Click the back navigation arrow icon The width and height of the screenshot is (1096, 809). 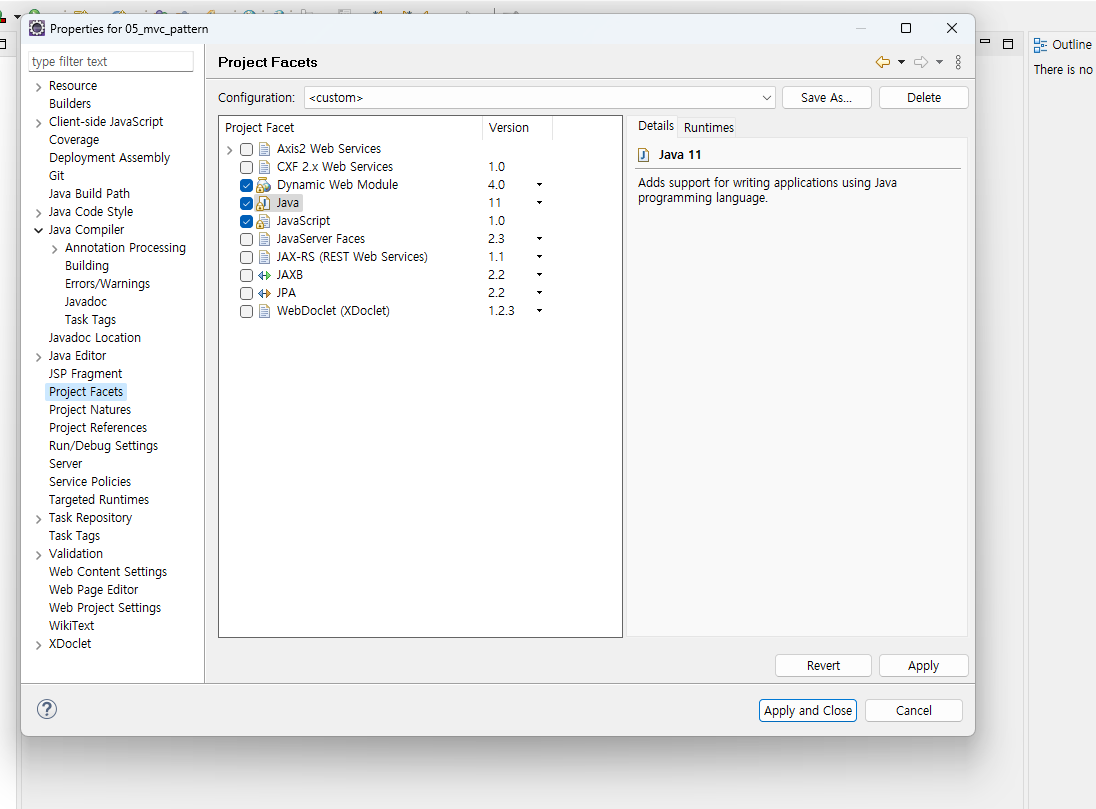(x=883, y=62)
